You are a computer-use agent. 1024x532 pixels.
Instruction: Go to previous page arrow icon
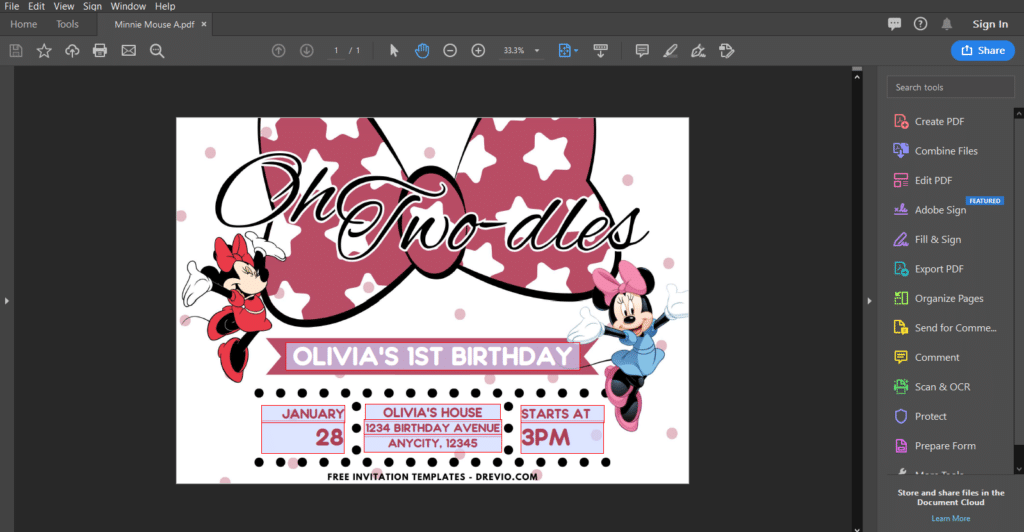(x=278, y=50)
